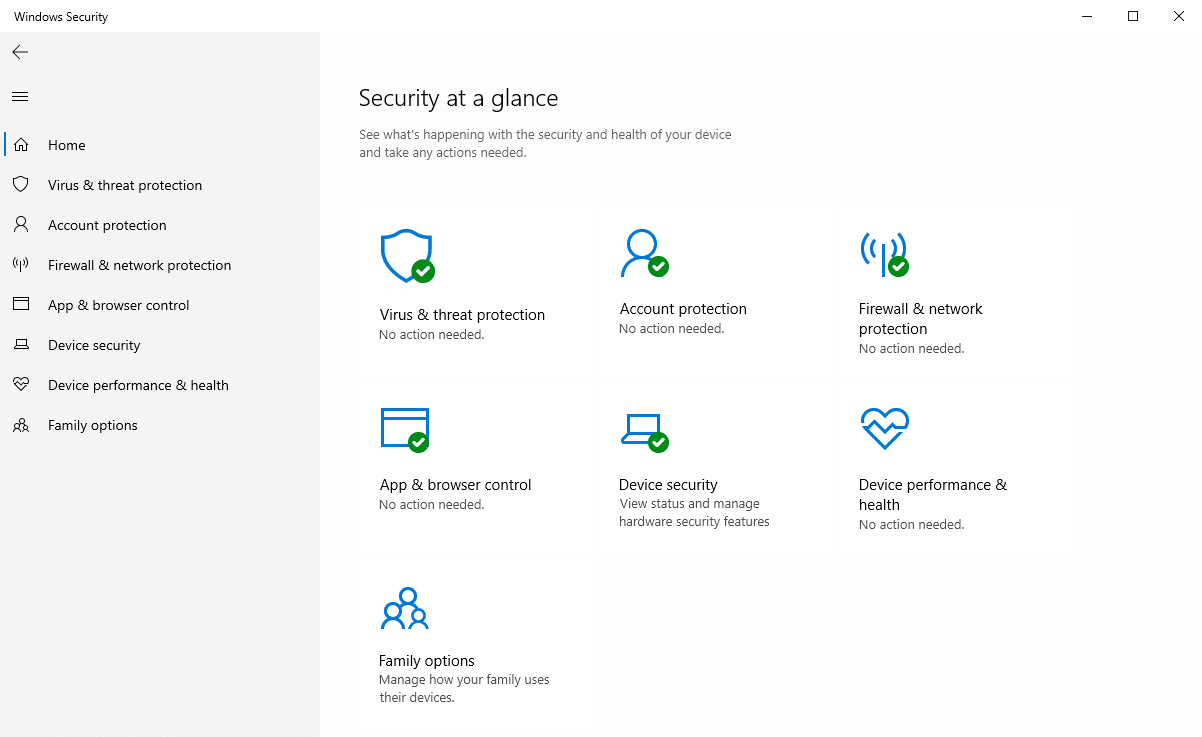Click the Home house icon in sidebar

(21, 145)
